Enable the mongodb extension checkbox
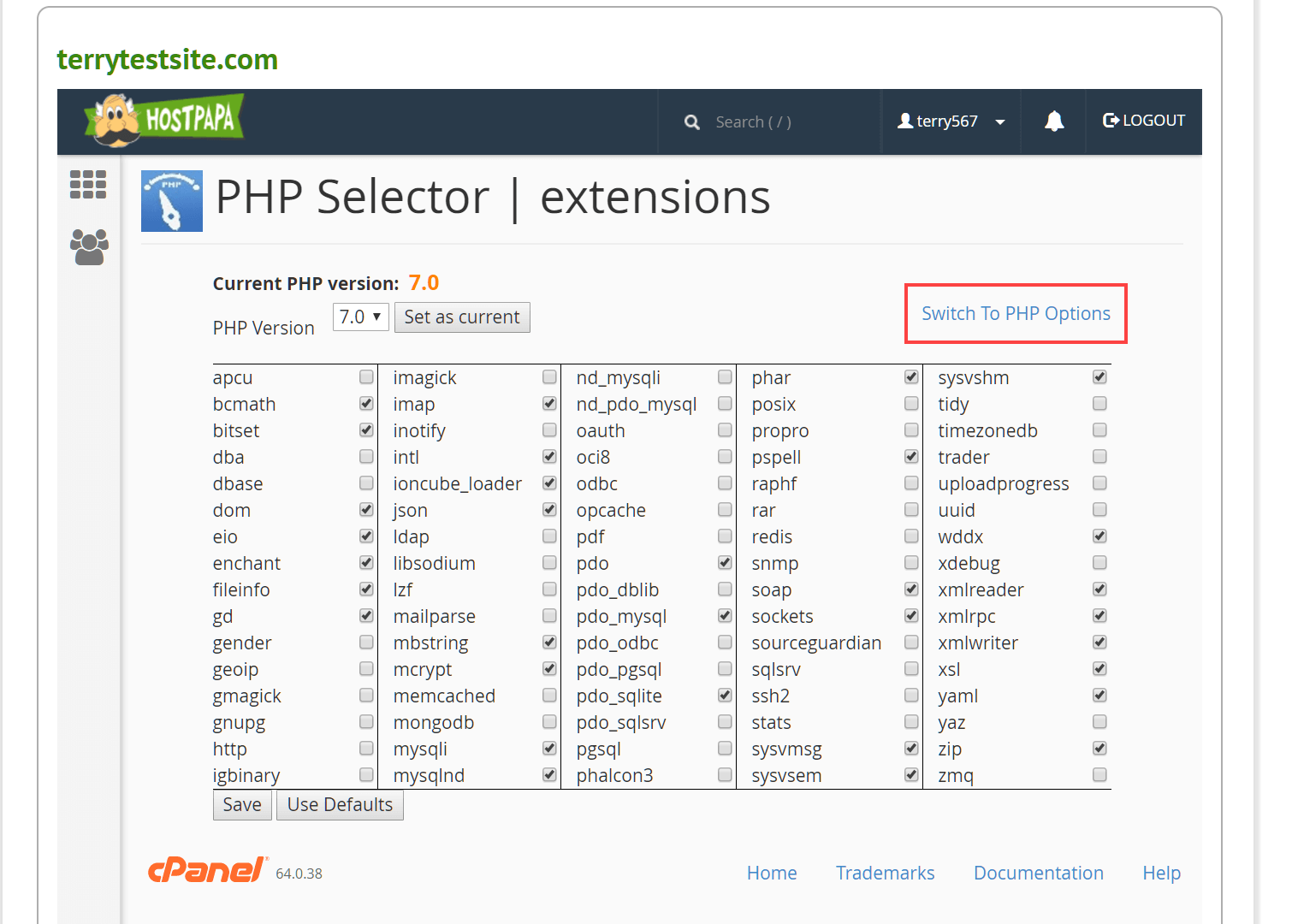 (x=549, y=721)
